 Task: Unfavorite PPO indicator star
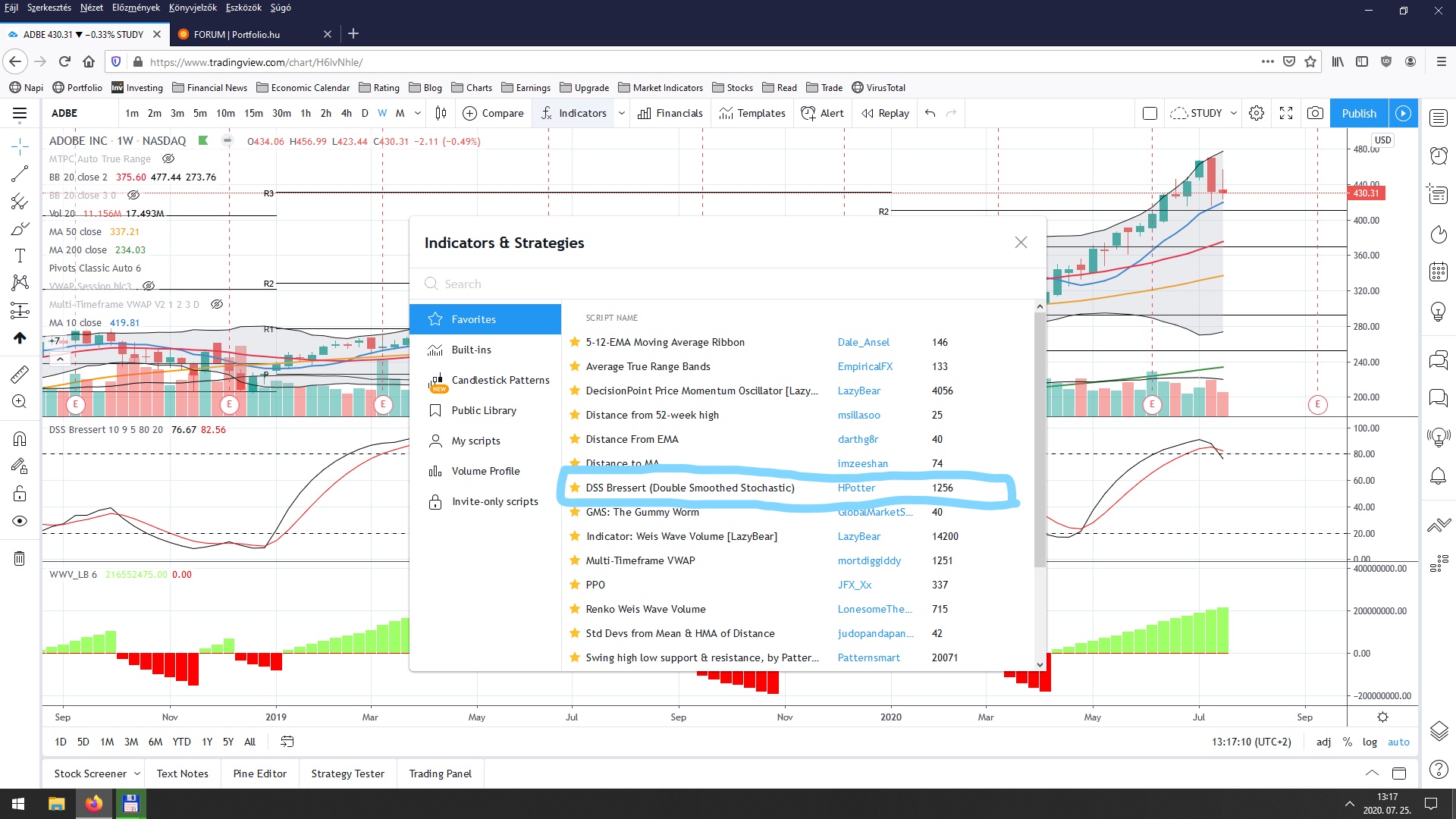tap(575, 585)
